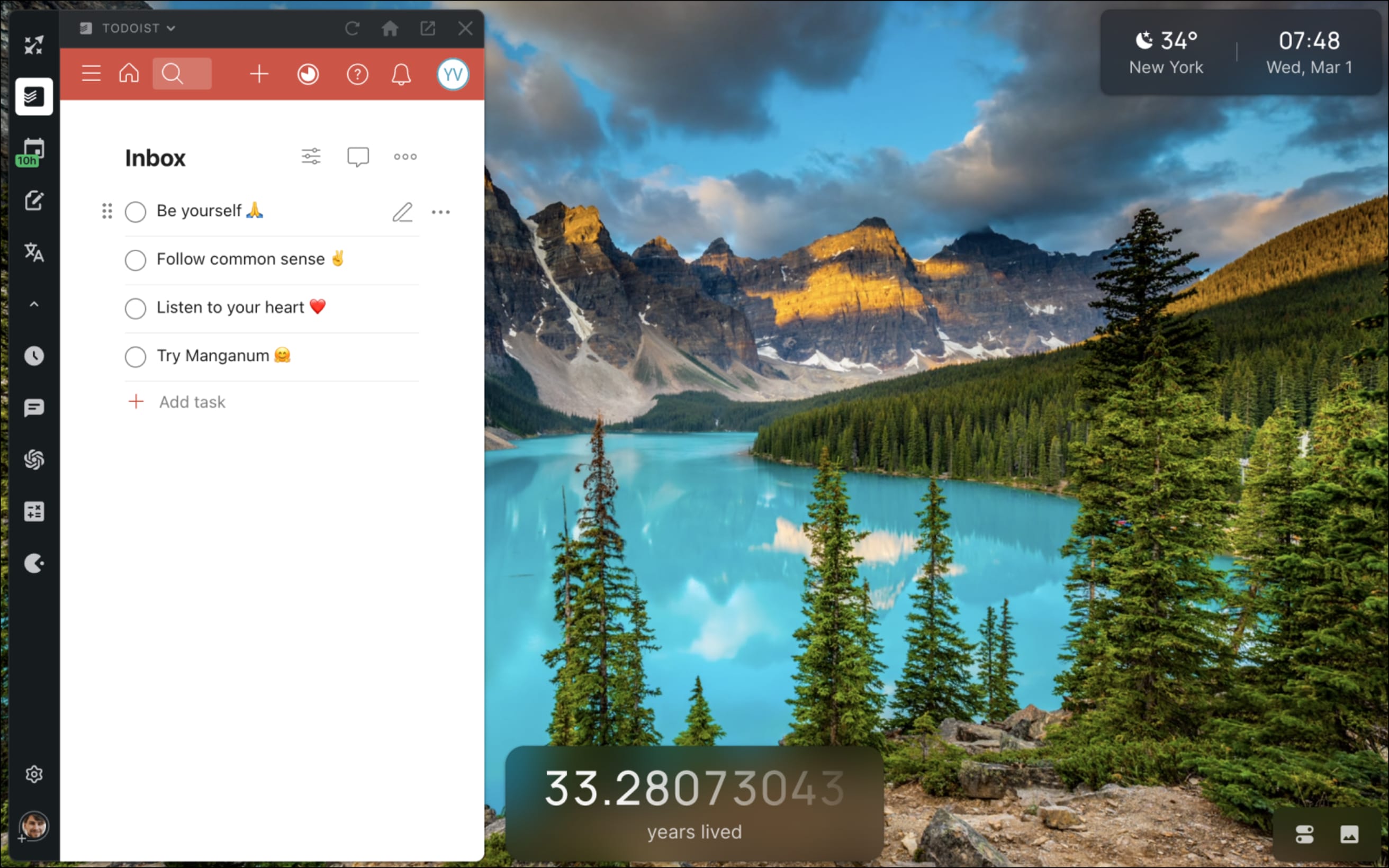Image resolution: width=1389 pixels, height=868 pixels.
Task: Expand the three-dot menu on 'Be yourself'
Action: [x=440, y=211]
